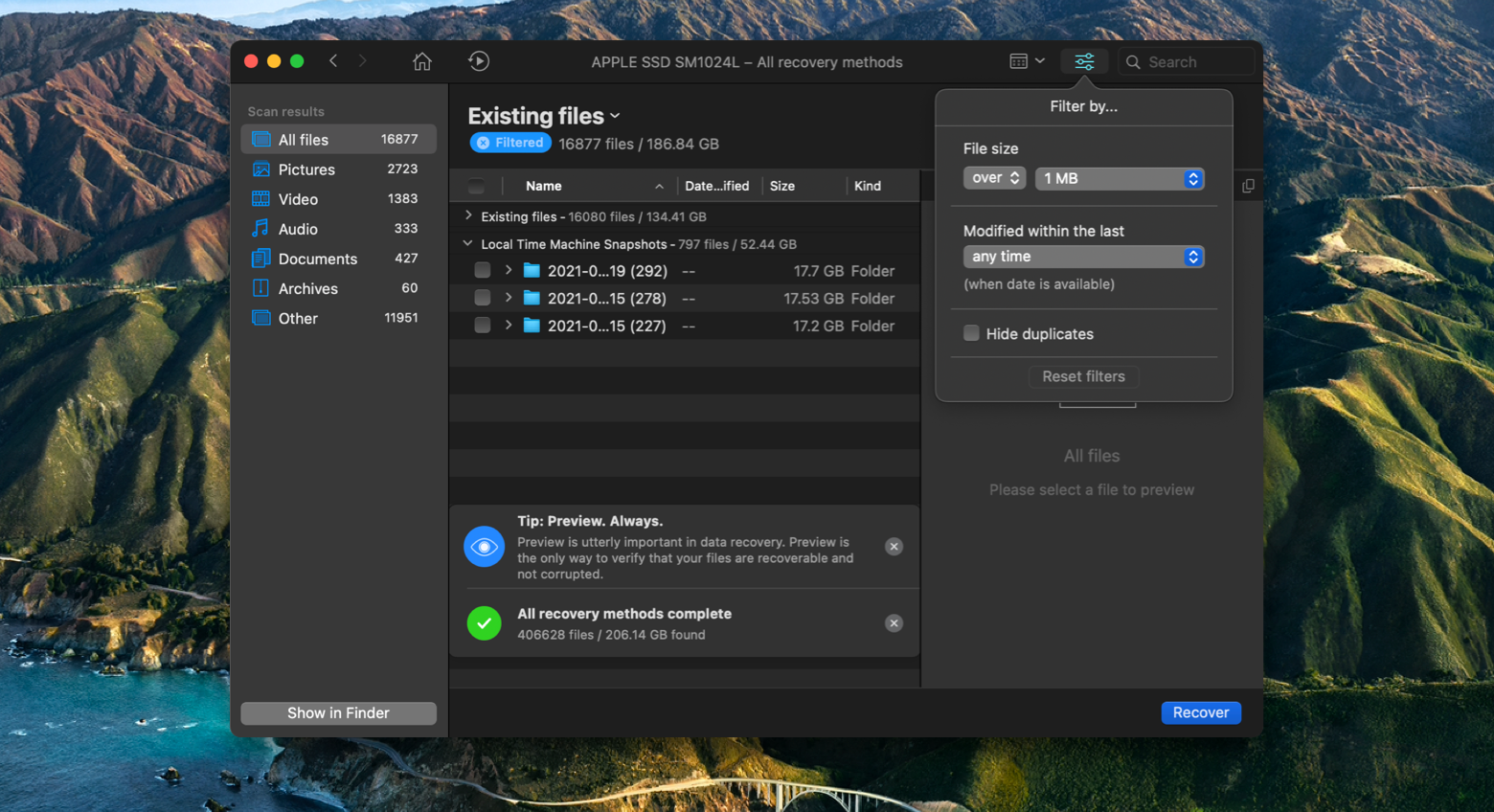This screenshot has height=812, width=1494.
Task: Click Reset filters button
Action: [1083, 376]
